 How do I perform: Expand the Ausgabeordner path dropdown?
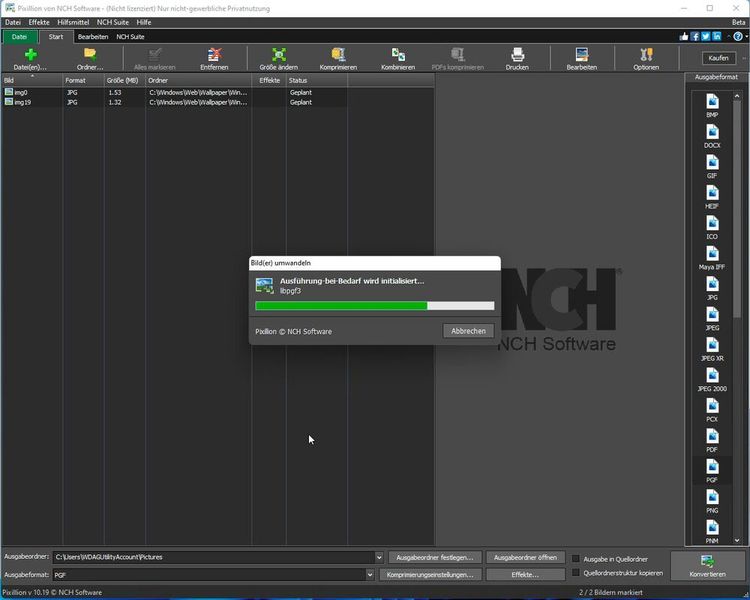tap(379, 557)
